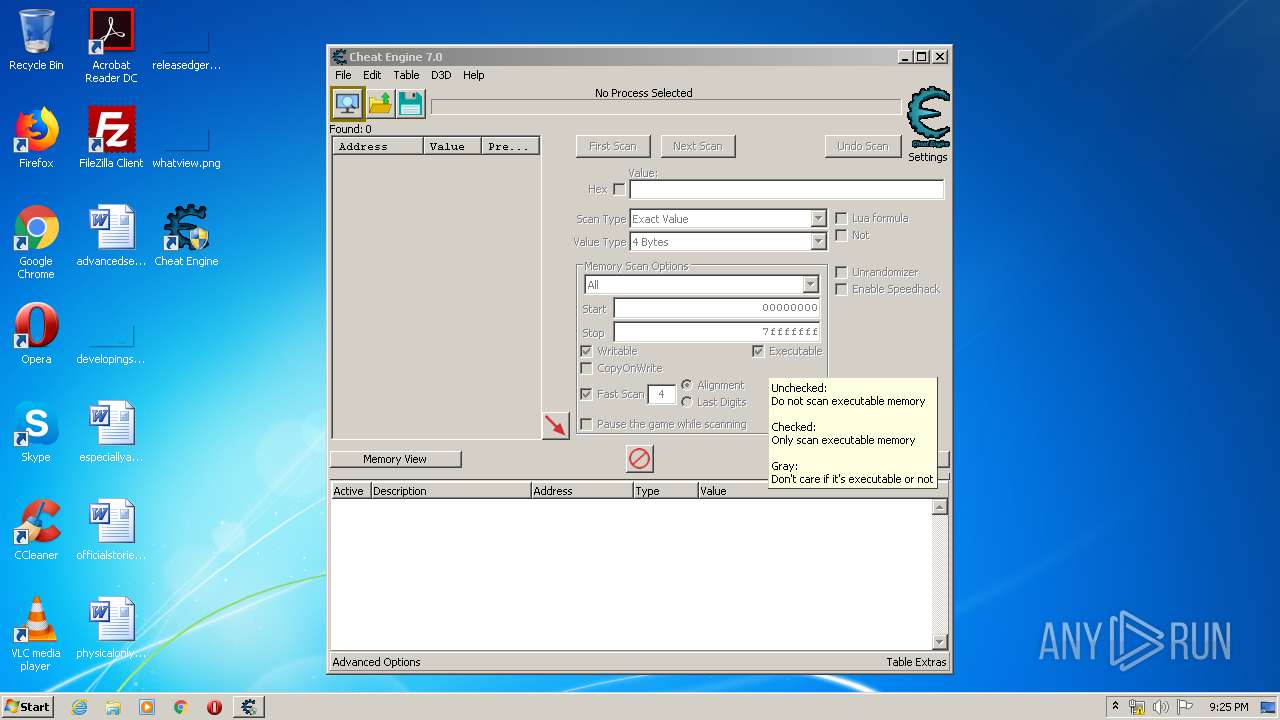Image resolution: width=1280 pixels, height=720 pixels.
Task: Open the Help menu
Action: (474, 75)
